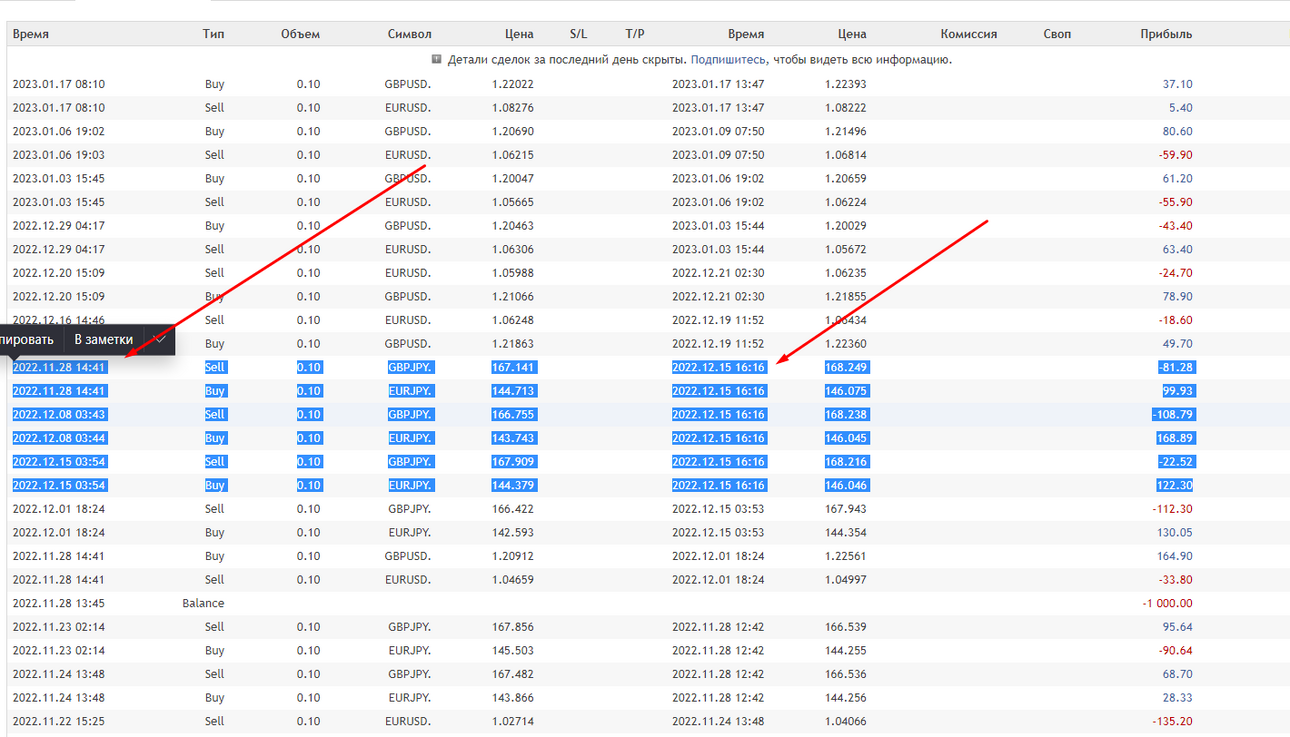Sort by the 'Символ' column header
This screenshot has height=737, width=1290.
[409, 34]
